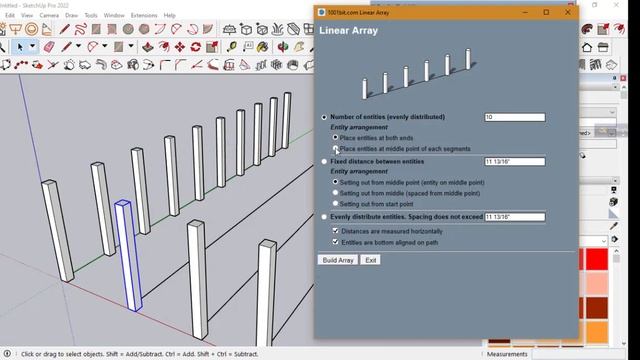Toggle Distances are measured horizontally checkbox

click(x=336, y=231)
